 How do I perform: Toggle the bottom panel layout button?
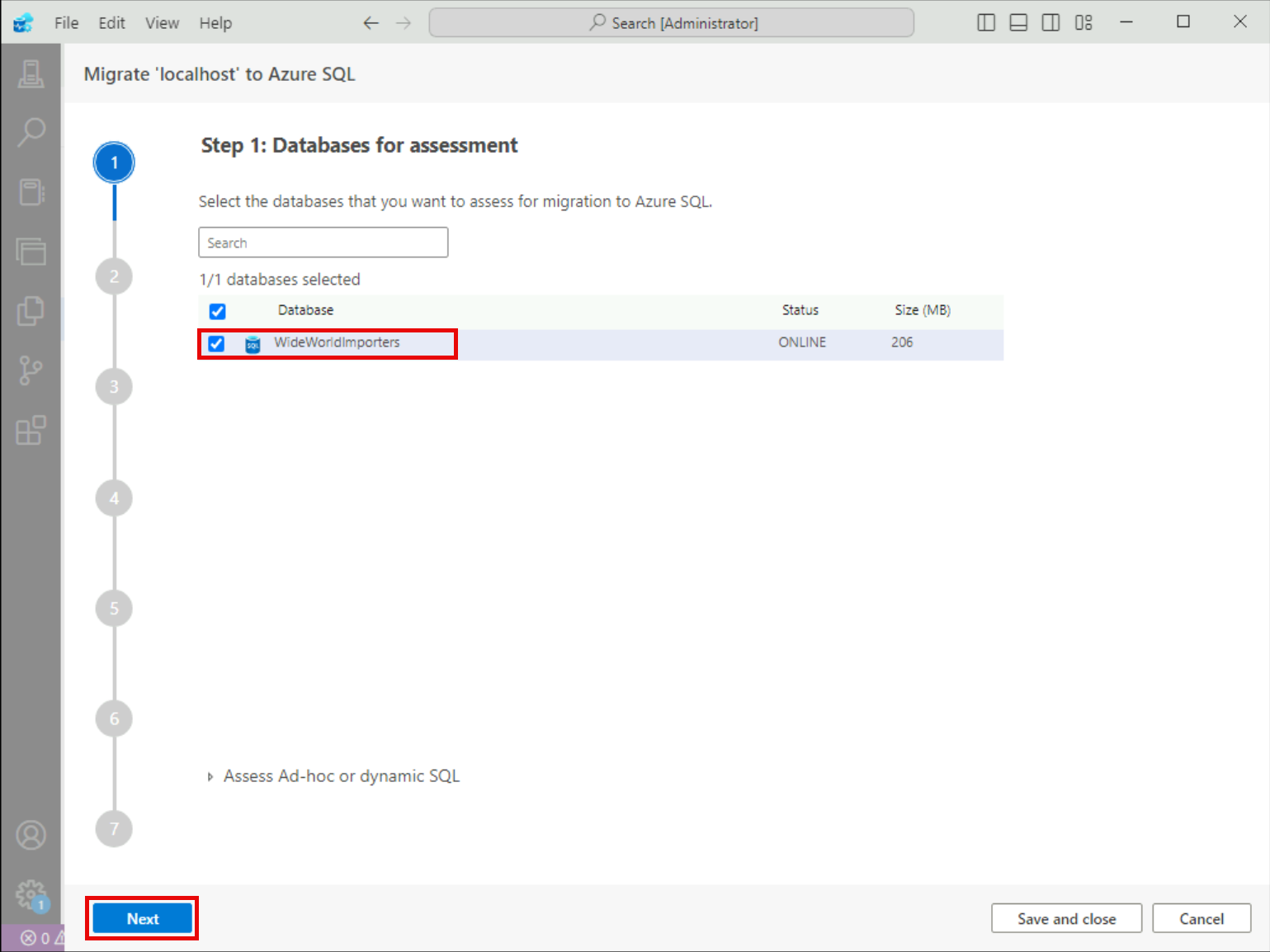[1018, 23]
